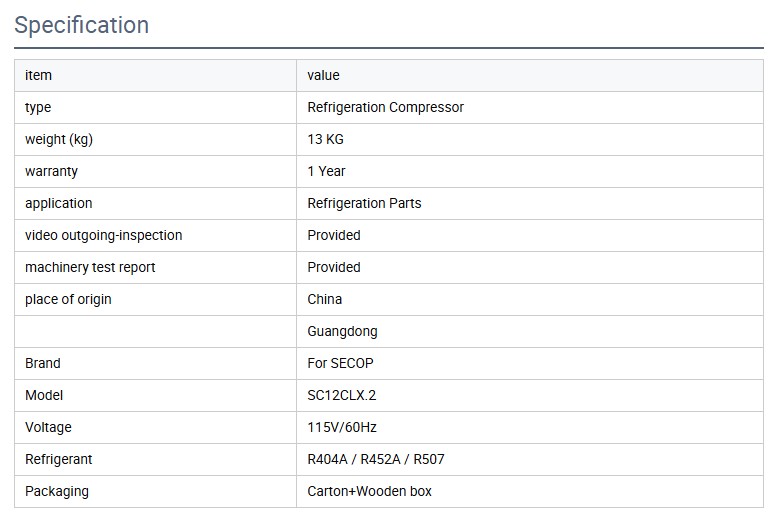Click the R404A / R452A / R507 refrigerant value

pyautogui.click(x=376, y=459)
